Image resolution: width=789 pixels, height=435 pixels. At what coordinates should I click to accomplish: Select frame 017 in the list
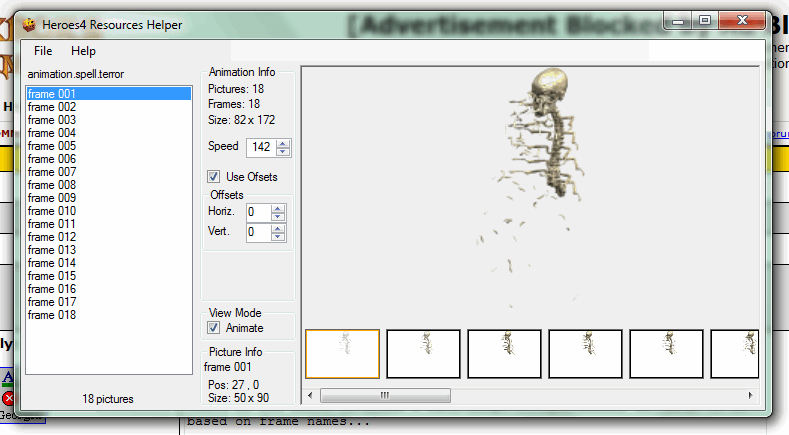[x=109, y=302]
